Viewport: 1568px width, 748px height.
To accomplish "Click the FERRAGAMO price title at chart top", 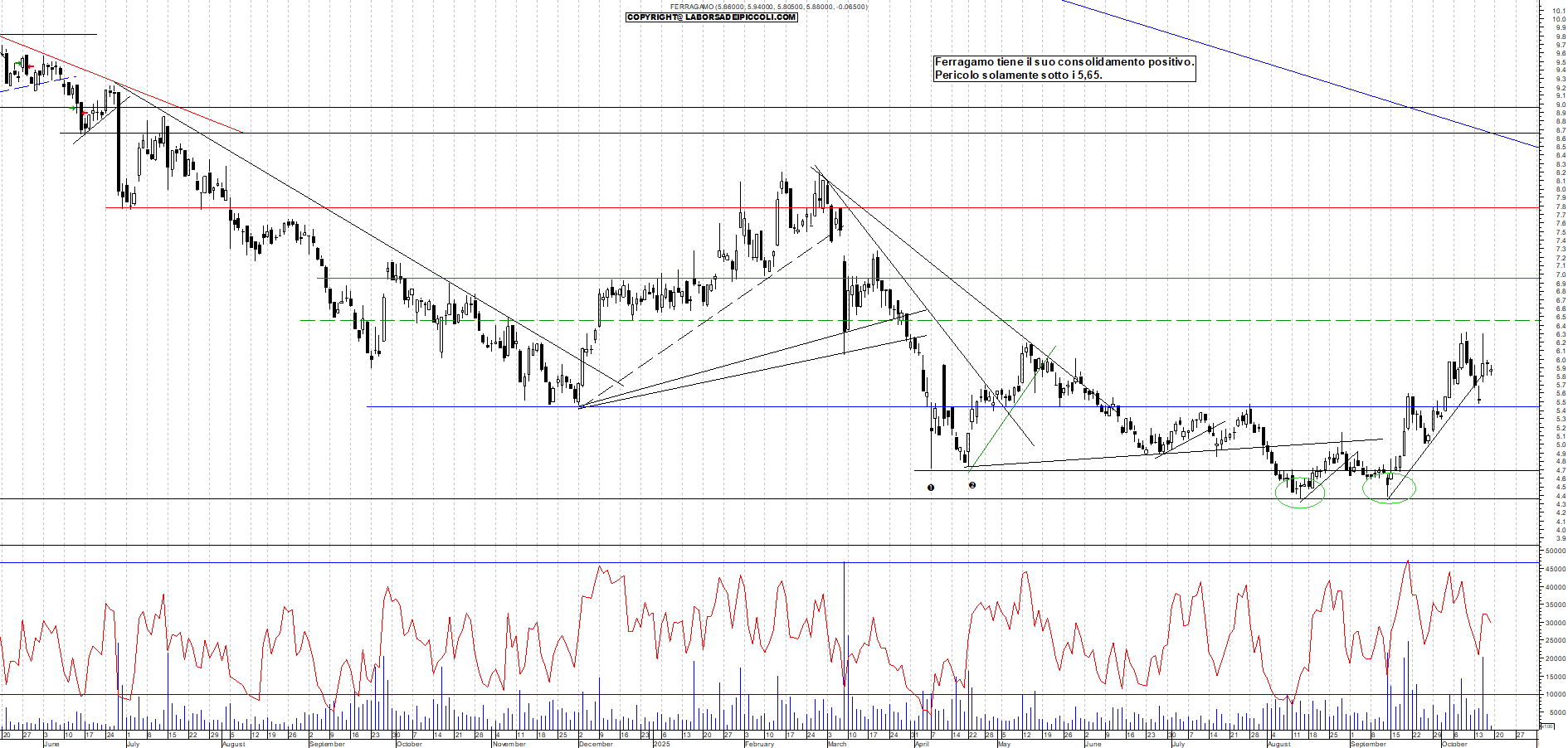I will coord(769,7).
